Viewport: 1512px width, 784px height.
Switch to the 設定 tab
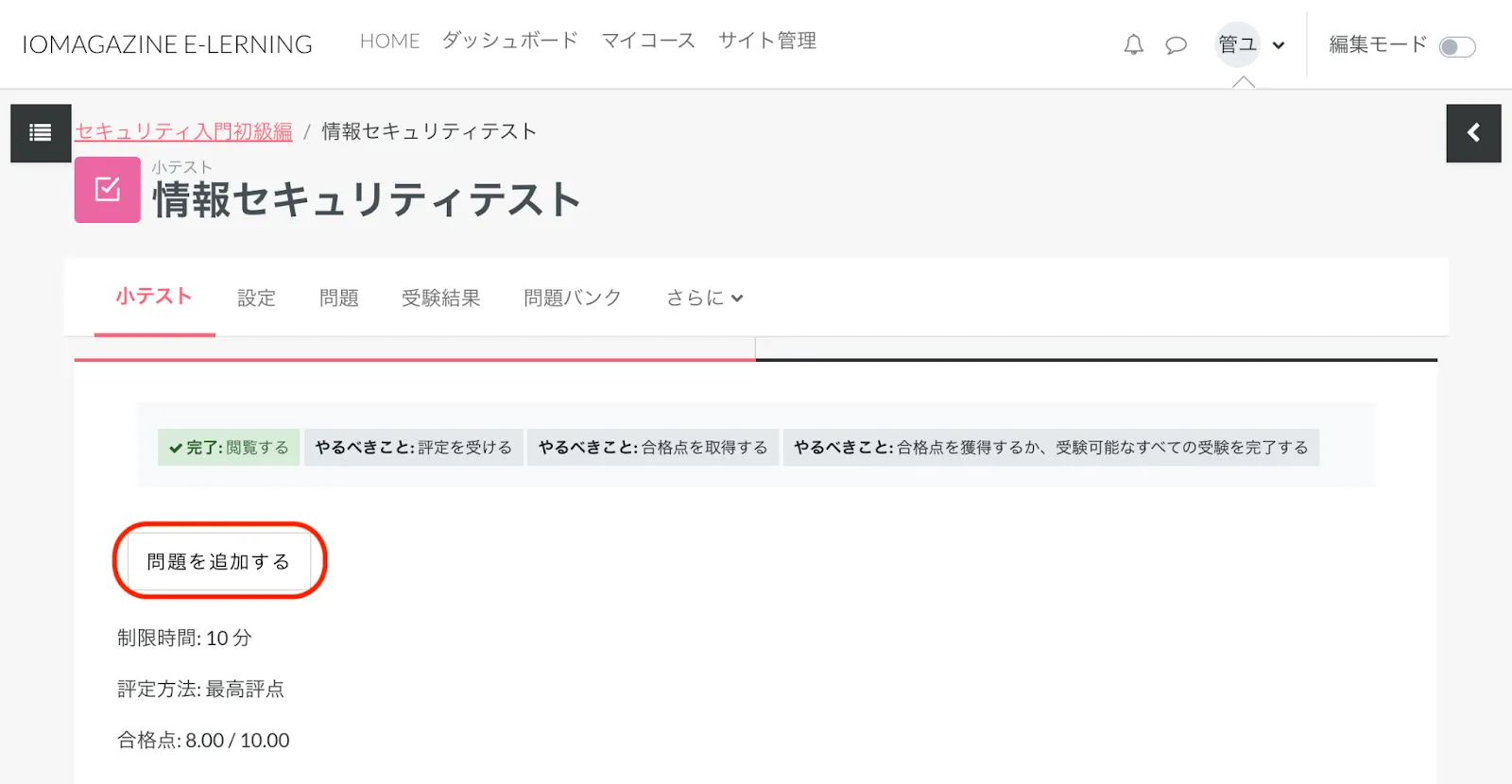(x=256, y=298)
